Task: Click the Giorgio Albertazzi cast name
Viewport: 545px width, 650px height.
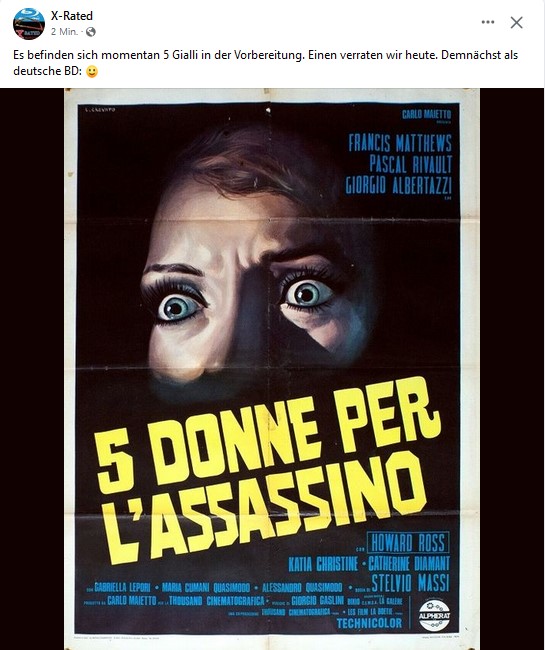Action: click(x=398, y=185)
